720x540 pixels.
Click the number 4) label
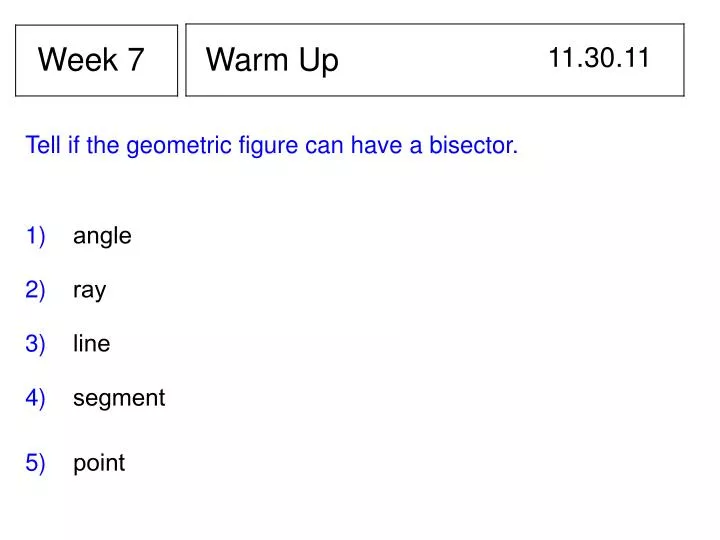pos(35,398)
